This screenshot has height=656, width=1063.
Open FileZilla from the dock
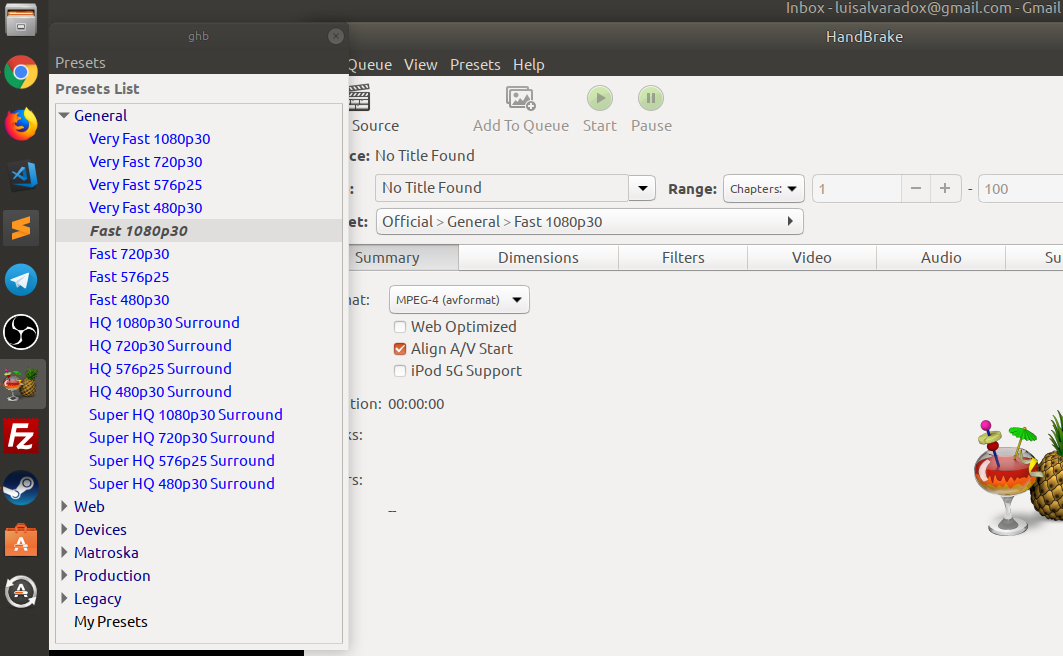21,436
